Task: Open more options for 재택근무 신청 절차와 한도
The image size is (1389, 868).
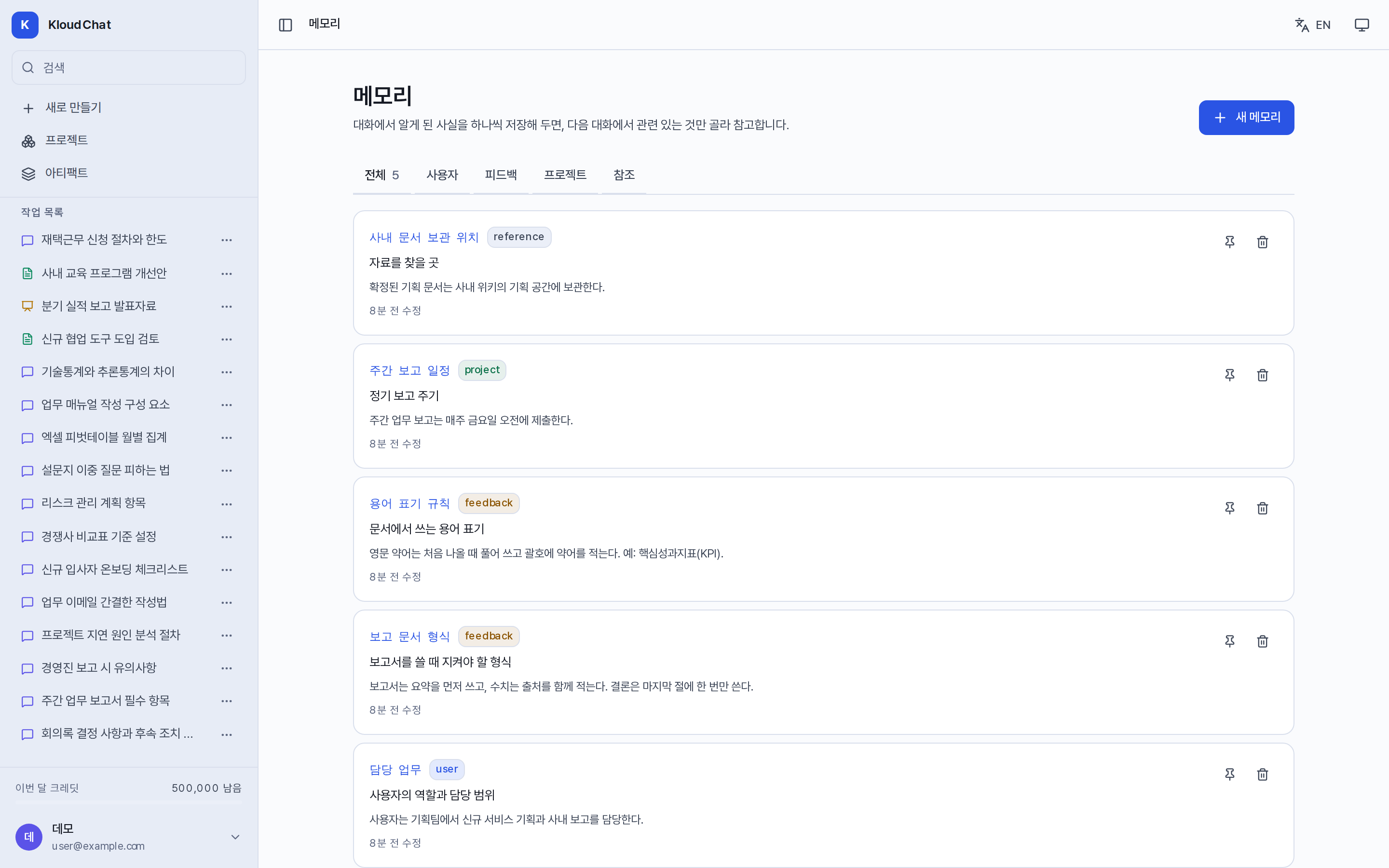Action: click(227, 240)
